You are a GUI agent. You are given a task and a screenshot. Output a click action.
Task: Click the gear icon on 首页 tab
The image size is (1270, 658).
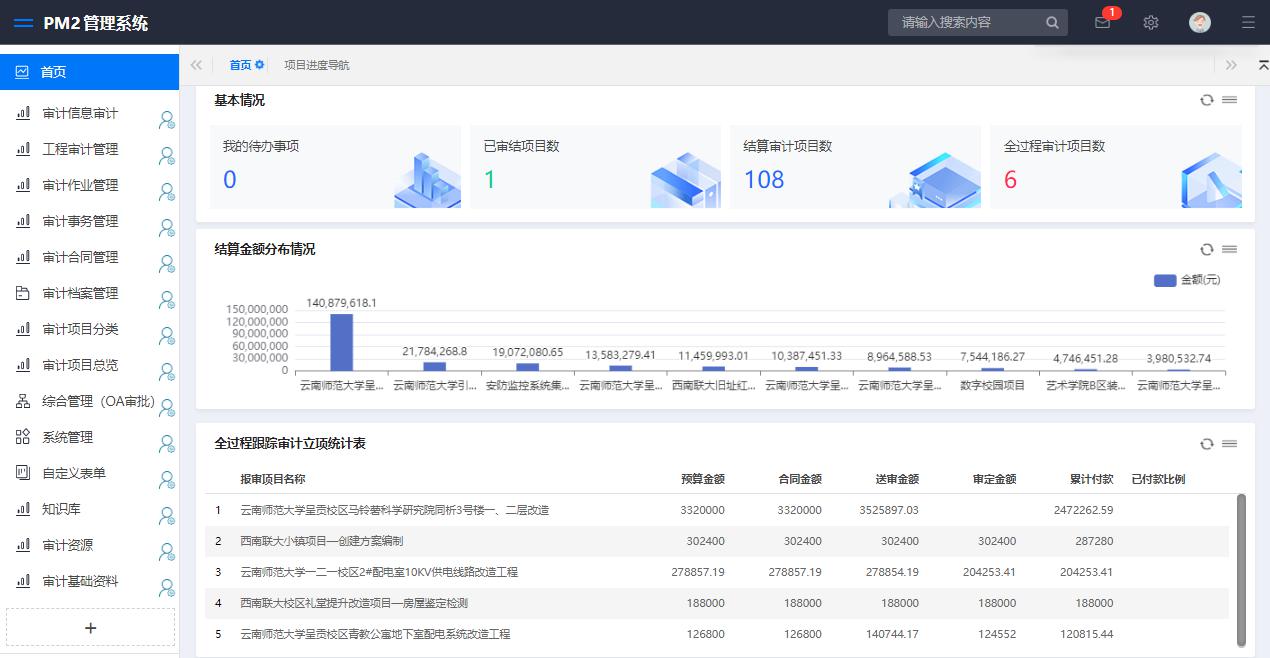260,65
